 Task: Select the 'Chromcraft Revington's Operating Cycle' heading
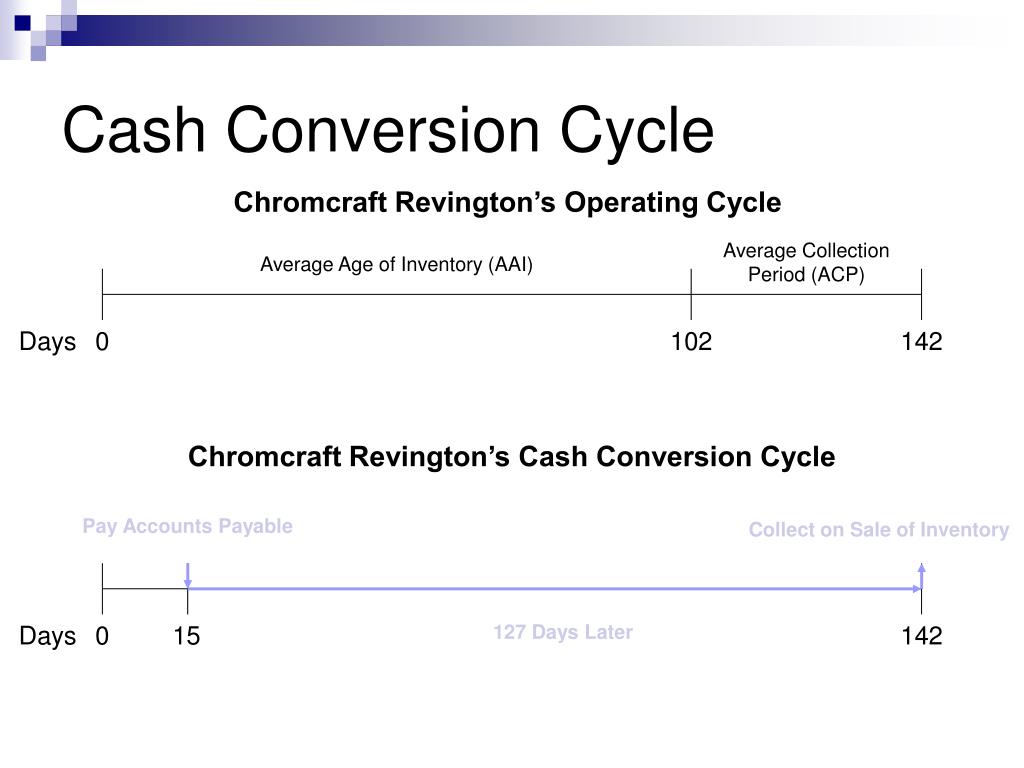pyautogui.click(x=507, y=202)
